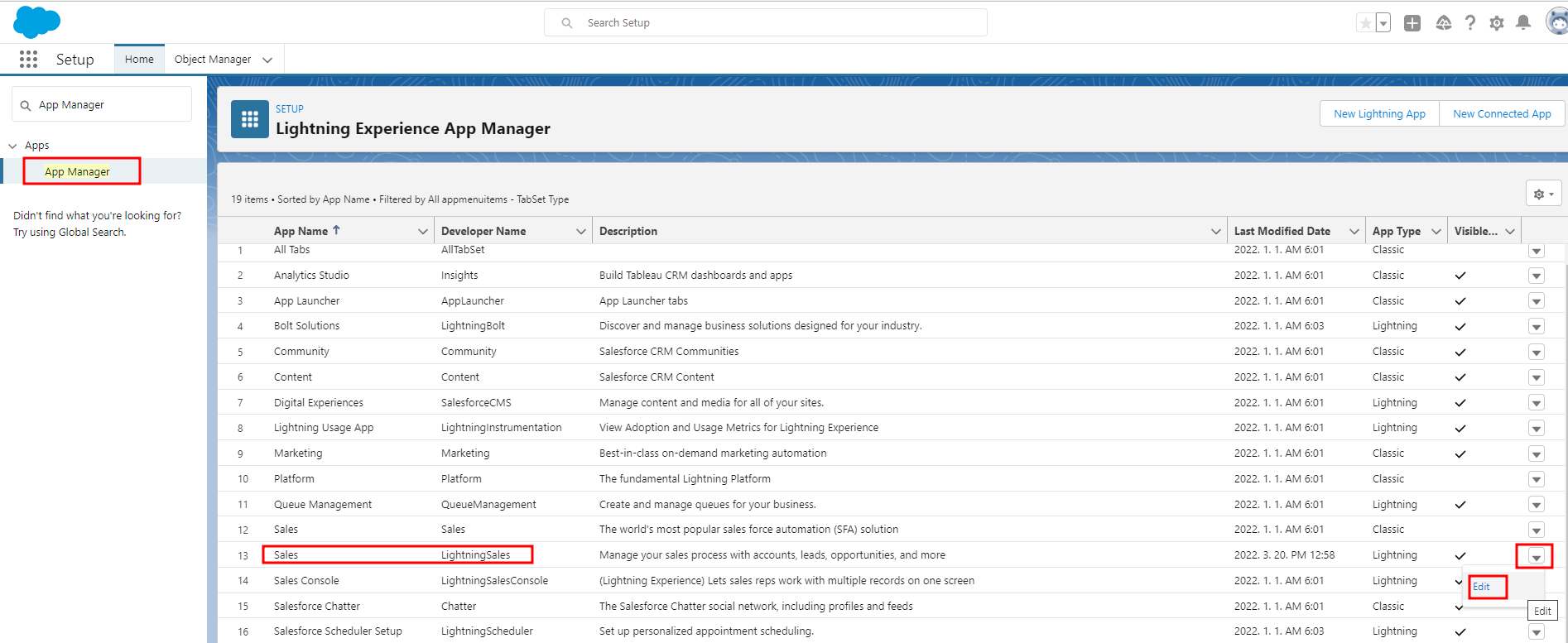Open row actions for Community
Viewport: 1568px width, 643px height.
point(1537,352)
